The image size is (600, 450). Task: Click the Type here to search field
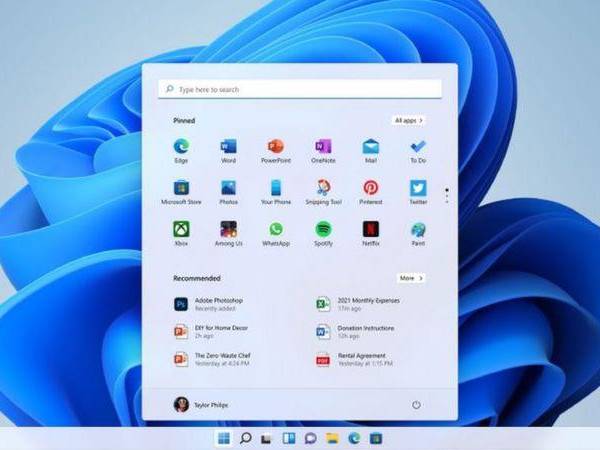pyautogui.click(x=300, y=89)
